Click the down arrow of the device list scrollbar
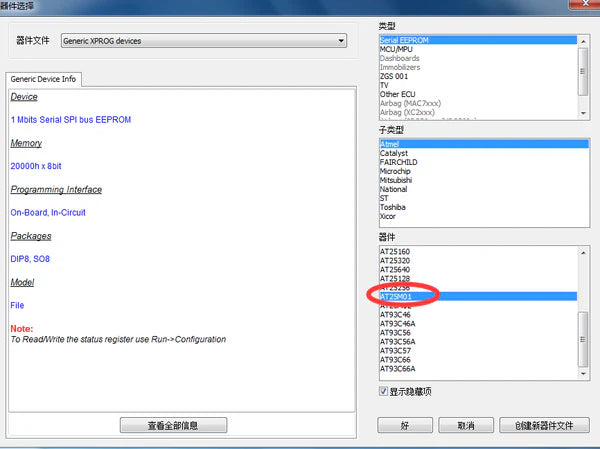Image resolution: width=600 pixels, height=449 pixels. point(583,374)
